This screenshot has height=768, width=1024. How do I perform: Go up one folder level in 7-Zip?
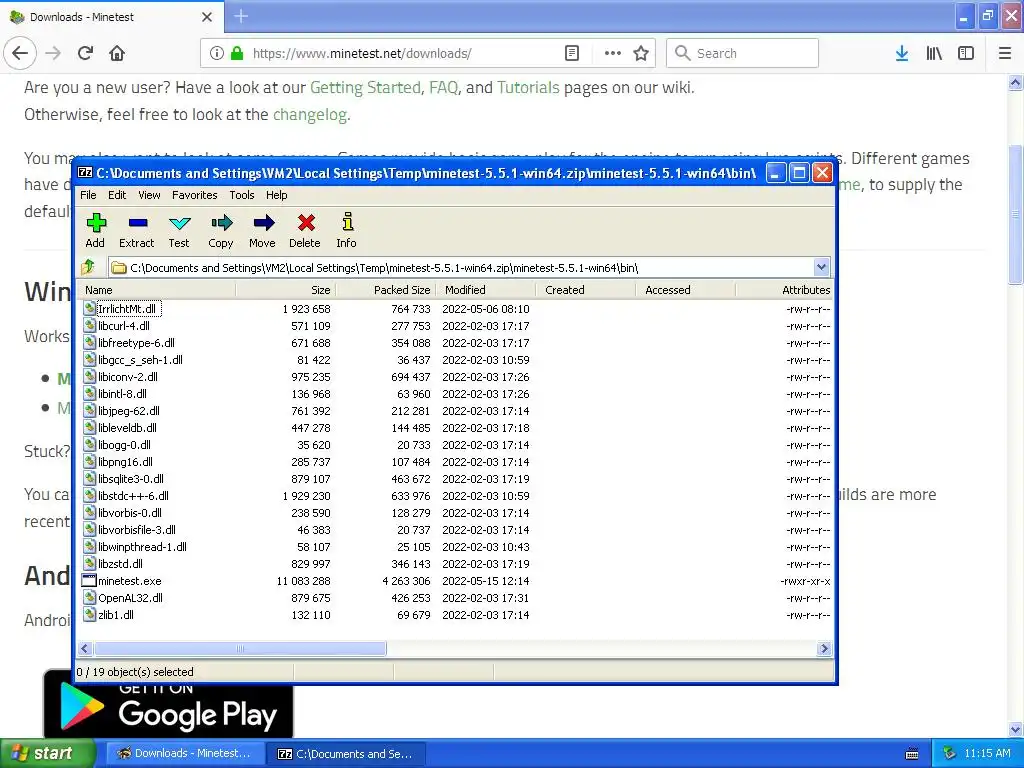tap(88, 267)
